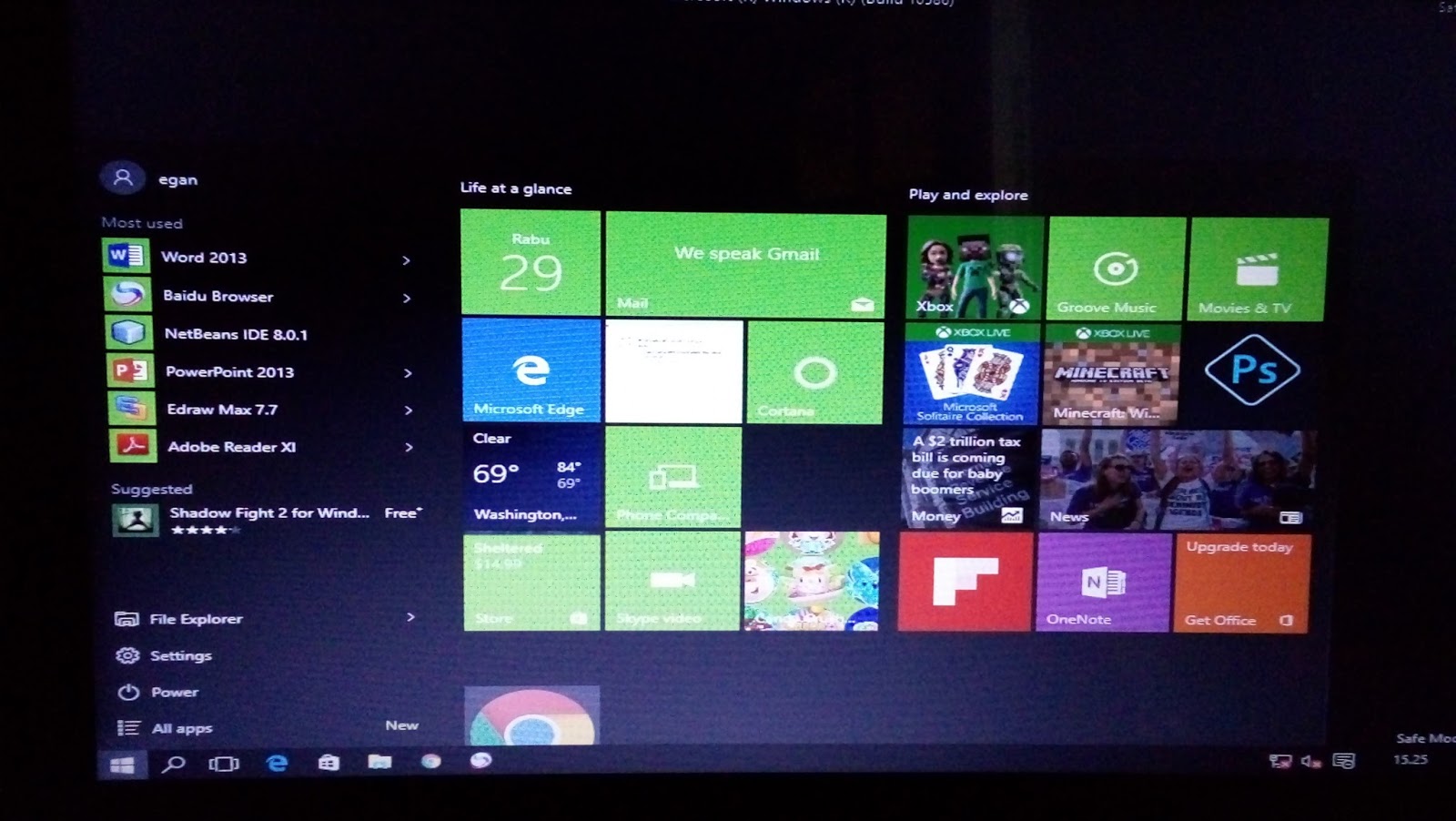Open the Get Office tile
The height and width of the screenshot is (821, 1456).
point(1242,583)
